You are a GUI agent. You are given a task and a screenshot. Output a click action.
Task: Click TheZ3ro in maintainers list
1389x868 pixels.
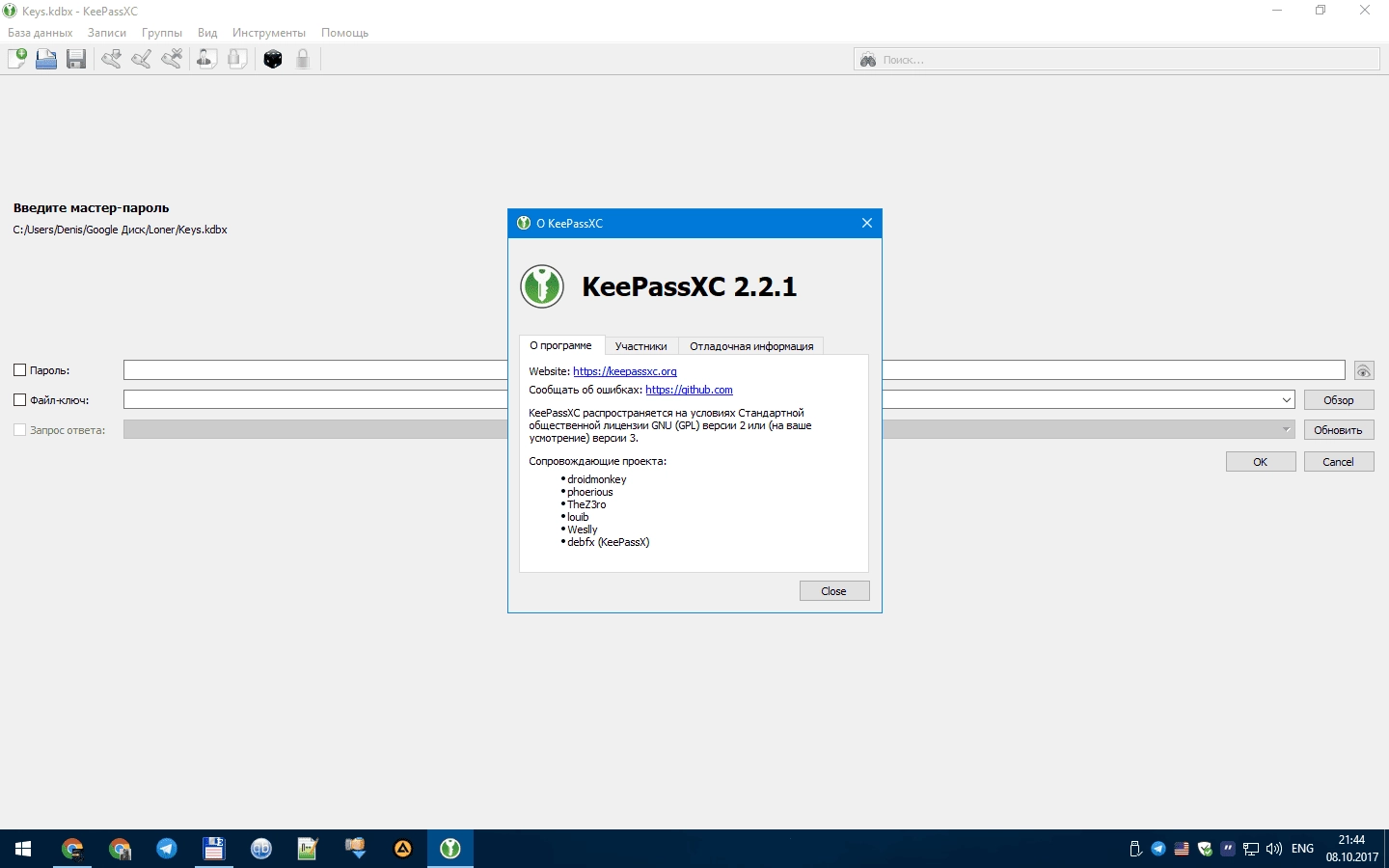586,504
